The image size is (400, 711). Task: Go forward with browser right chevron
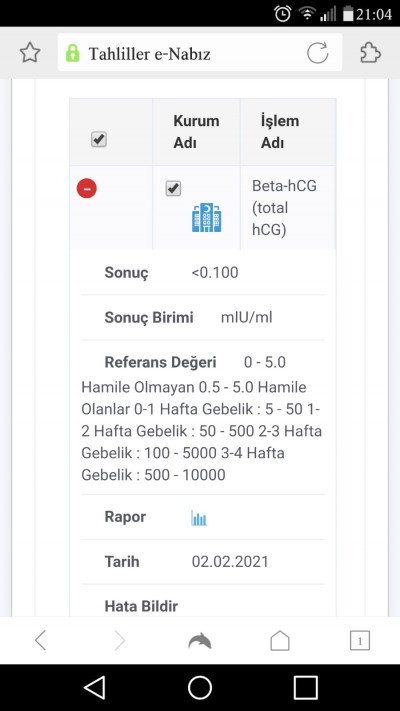coord(120,641)
